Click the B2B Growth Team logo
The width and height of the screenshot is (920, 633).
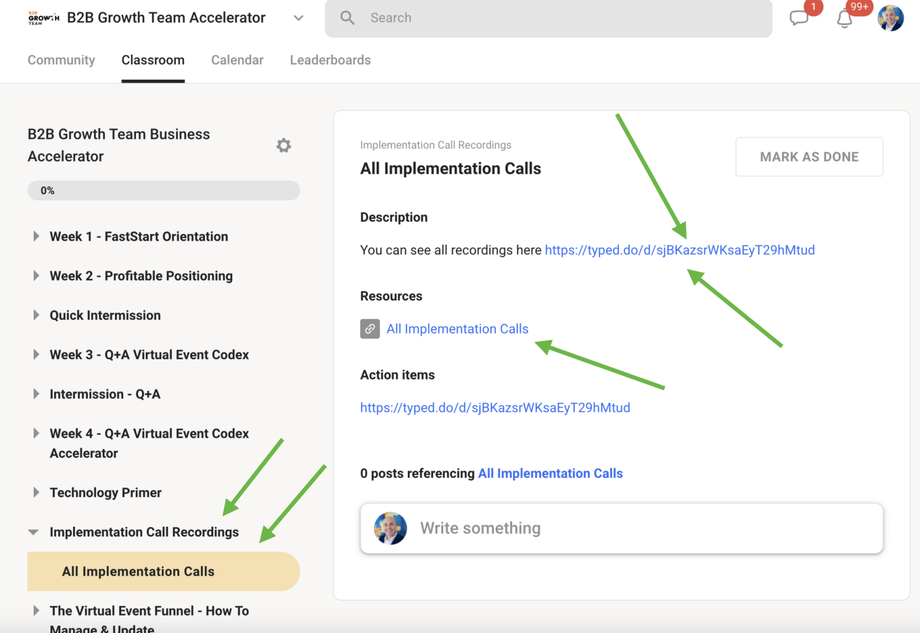click(43, 18)
